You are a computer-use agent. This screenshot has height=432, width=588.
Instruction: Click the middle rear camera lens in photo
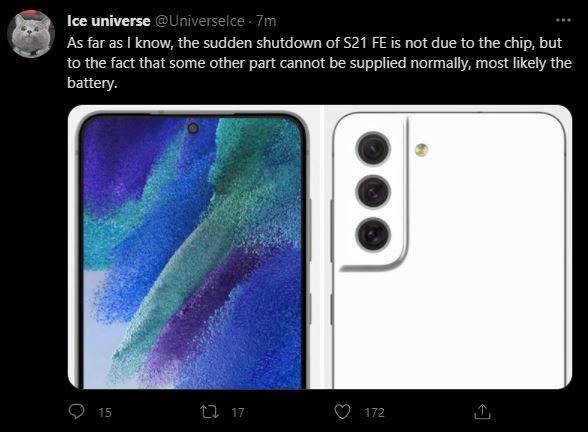(373, 192)
